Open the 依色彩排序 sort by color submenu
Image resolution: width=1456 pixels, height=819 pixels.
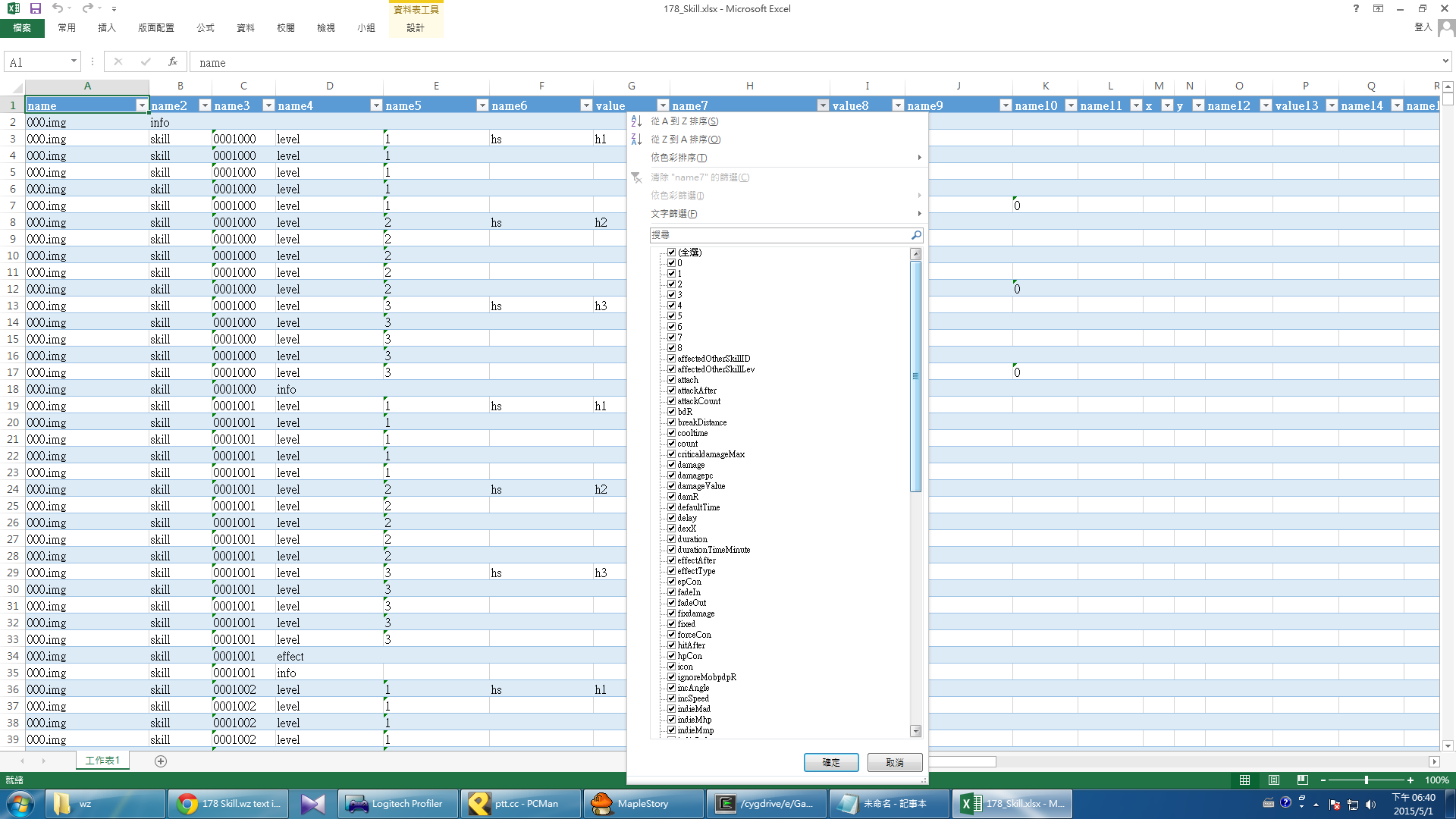(777, 158)
